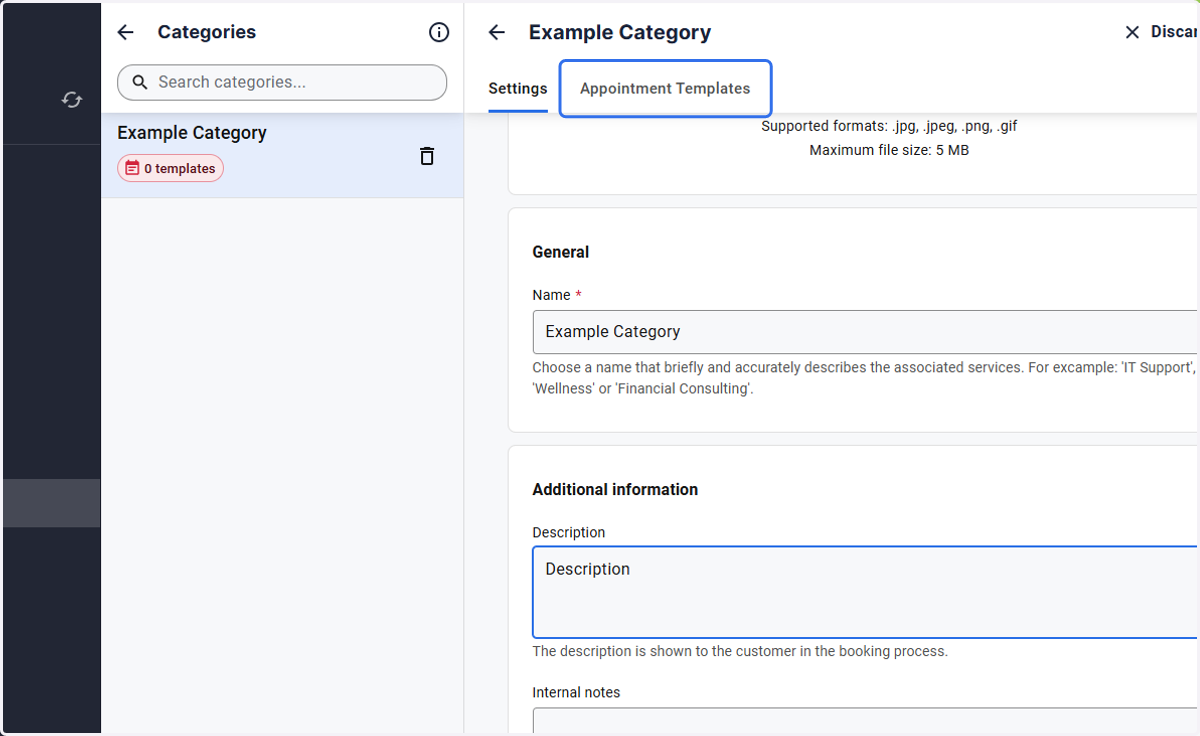Delete Example Category with the trash icon
The image size is (1200, 736).
tap(427, 156)
